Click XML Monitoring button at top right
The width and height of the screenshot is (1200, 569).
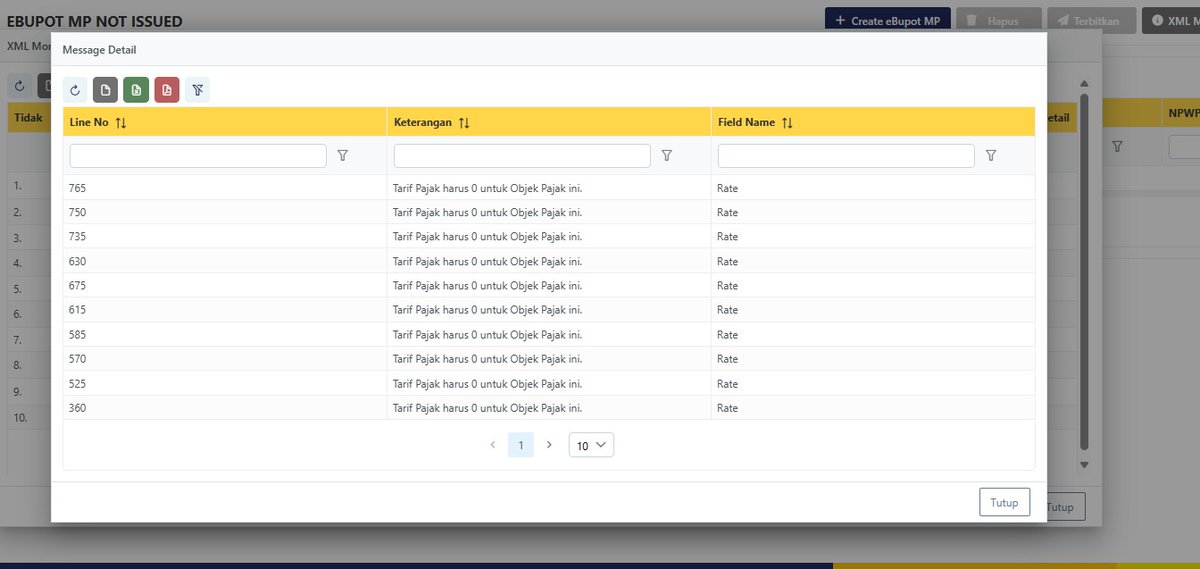click(1171, 20)
